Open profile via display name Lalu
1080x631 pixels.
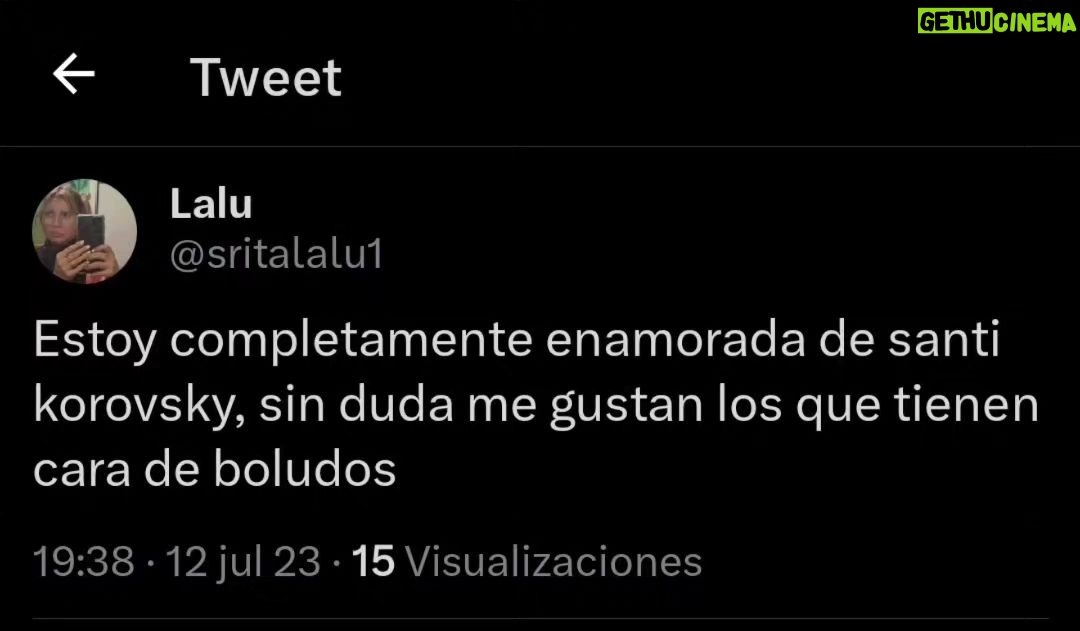(211, 204)
